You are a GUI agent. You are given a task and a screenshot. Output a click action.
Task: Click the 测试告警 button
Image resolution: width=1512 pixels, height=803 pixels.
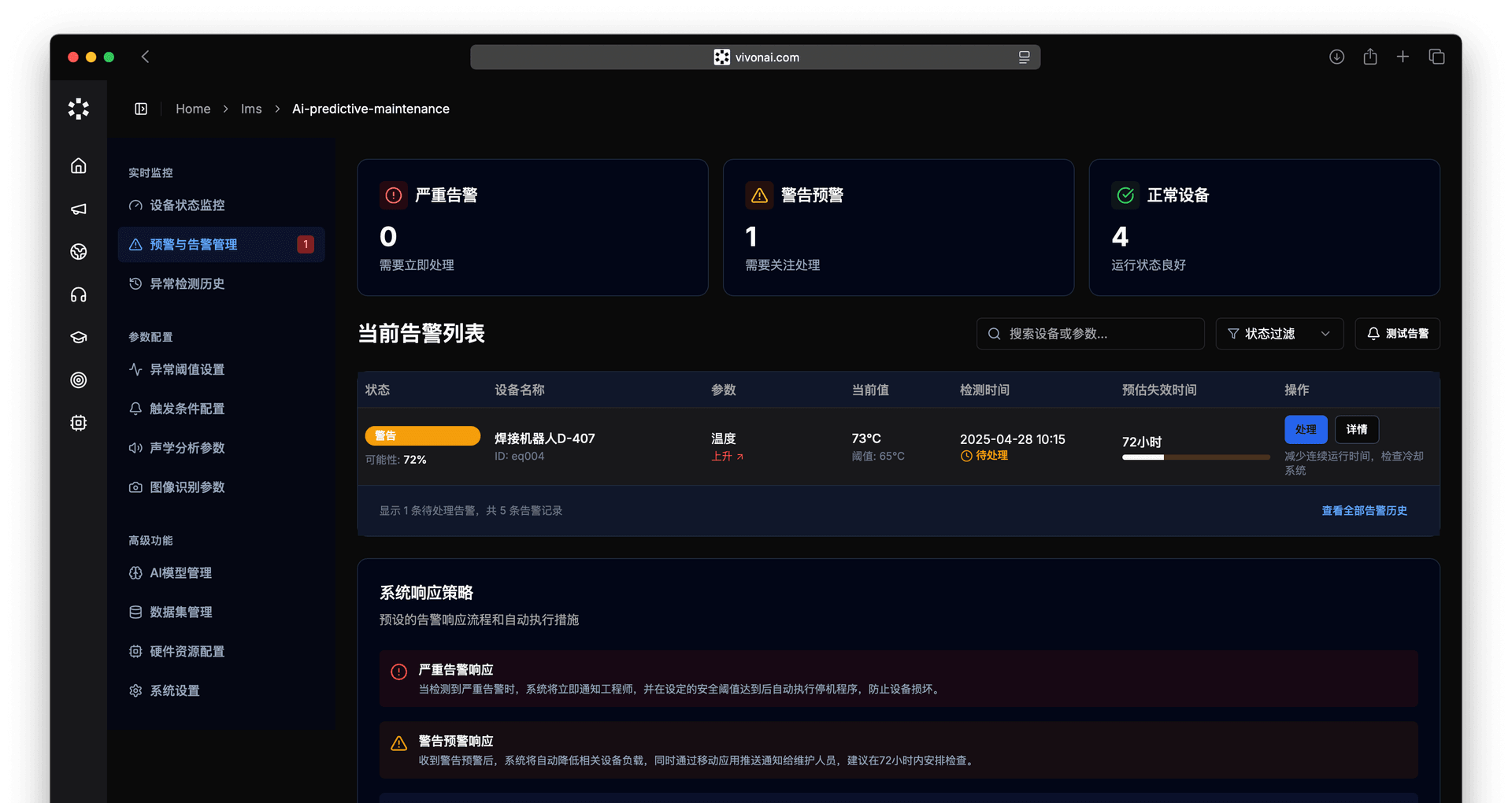[x=1397, y=334]
